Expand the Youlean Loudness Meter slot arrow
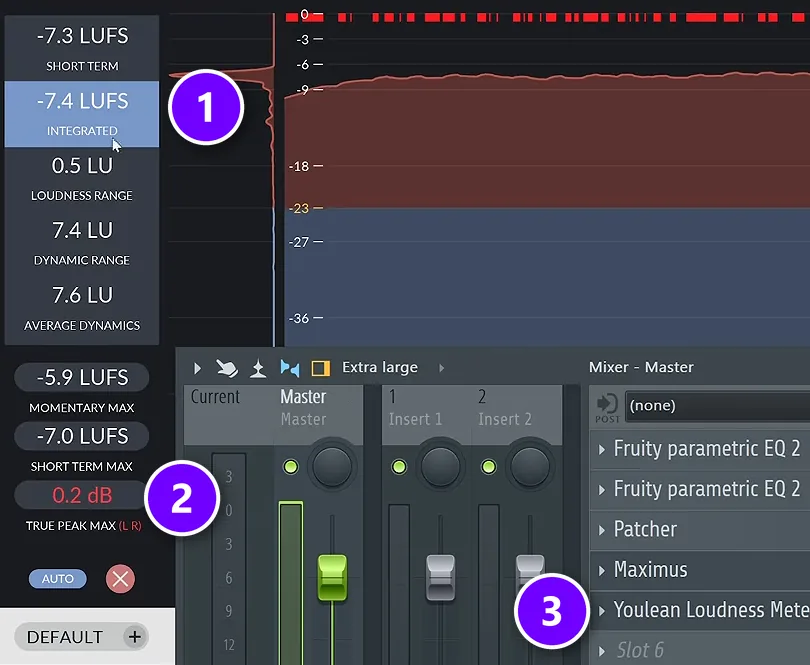This screenshot has height=665, width=810. [601, 611]
